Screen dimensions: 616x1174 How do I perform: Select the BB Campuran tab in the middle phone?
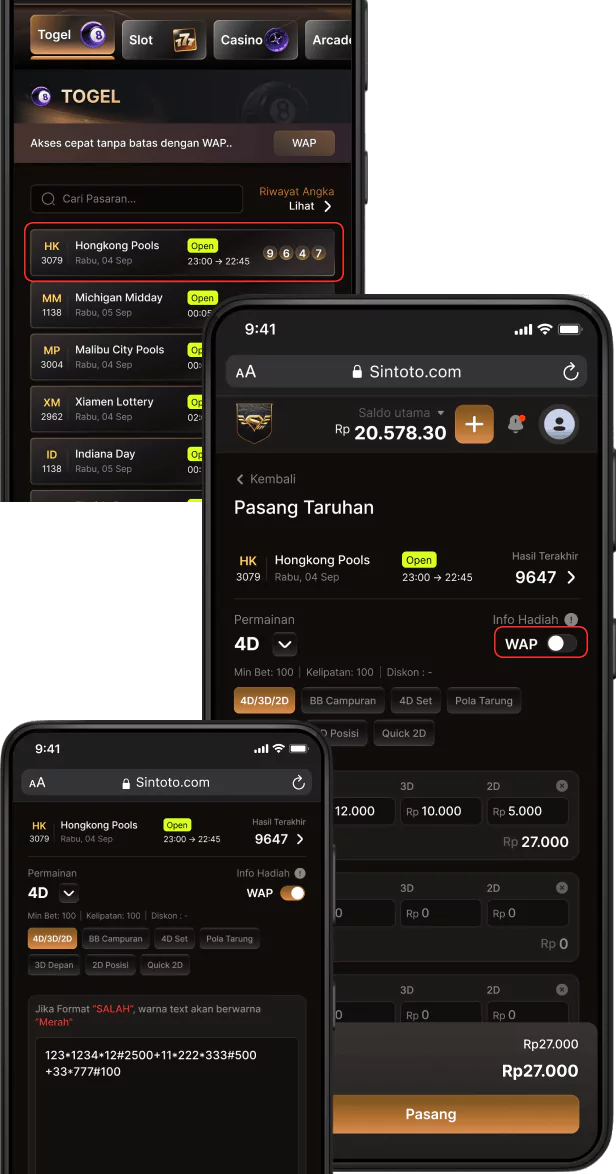coord(343,701)
